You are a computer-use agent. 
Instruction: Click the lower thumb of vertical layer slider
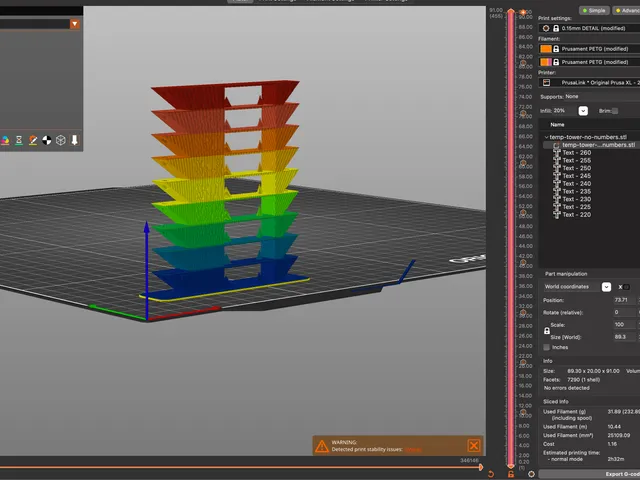pos(511,465)
